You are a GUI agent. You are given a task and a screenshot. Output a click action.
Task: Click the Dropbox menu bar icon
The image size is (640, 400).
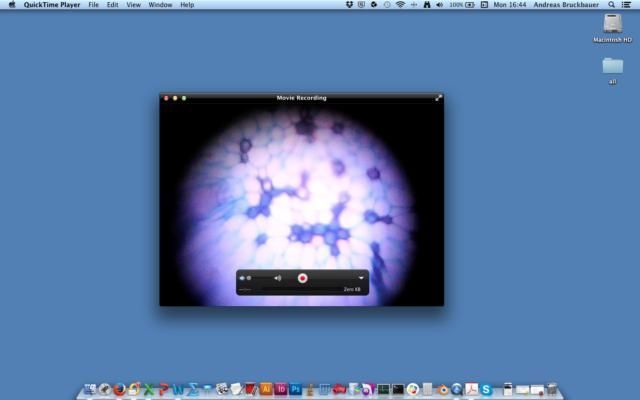(x=349, y=5)
